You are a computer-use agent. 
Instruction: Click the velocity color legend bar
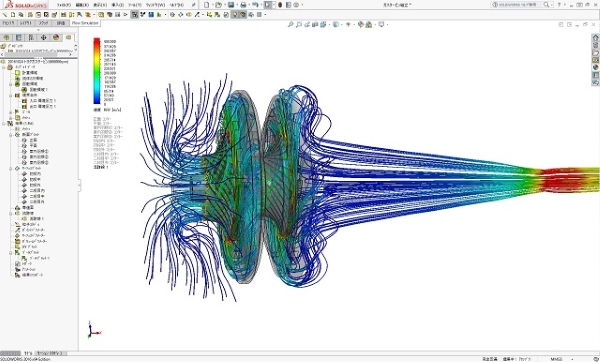click(97, 71)
